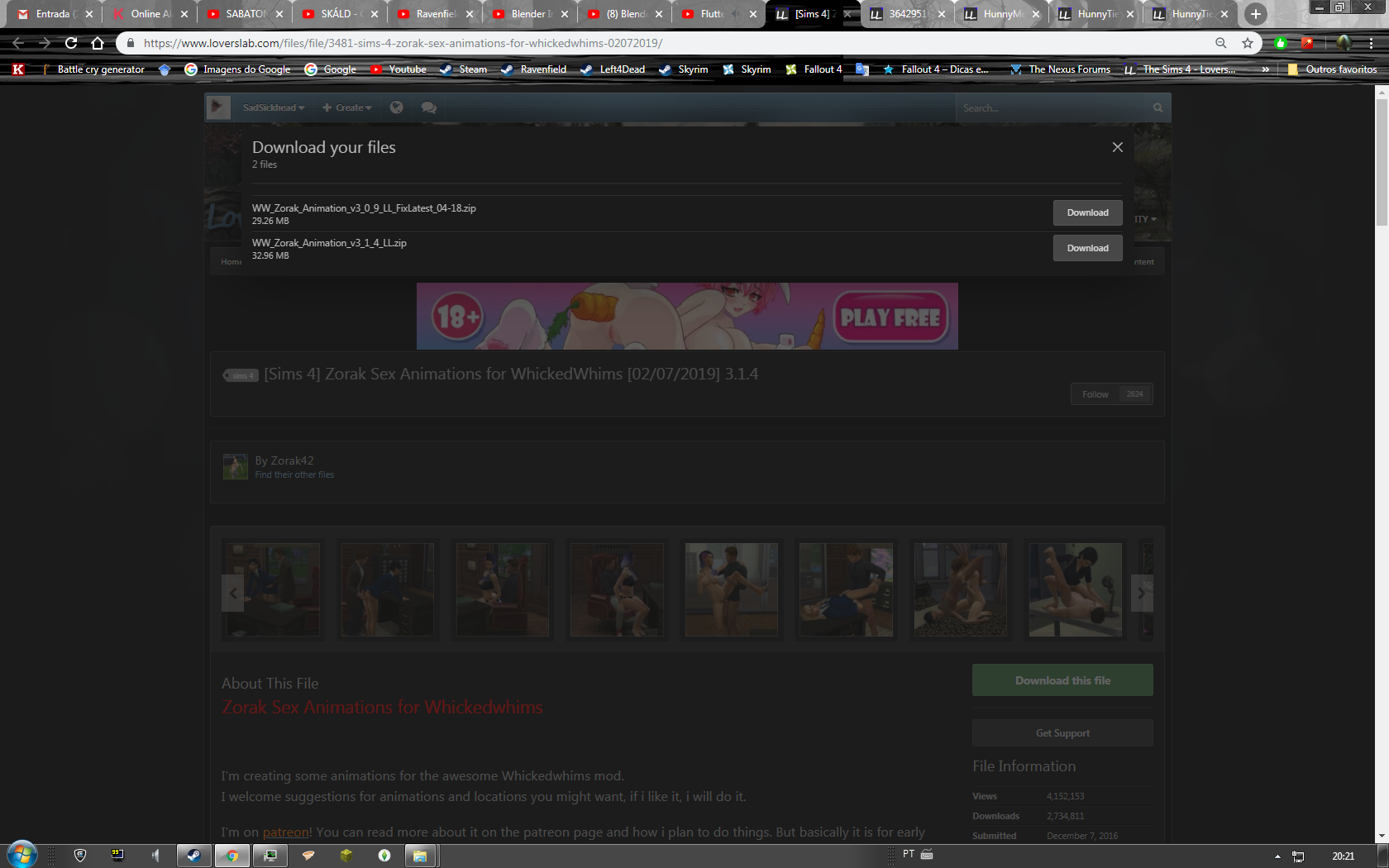Image resolution: width=1389 pixels, height=868 pixels.
Task: Click the network icon in system tray
Action: point(1298,856)
